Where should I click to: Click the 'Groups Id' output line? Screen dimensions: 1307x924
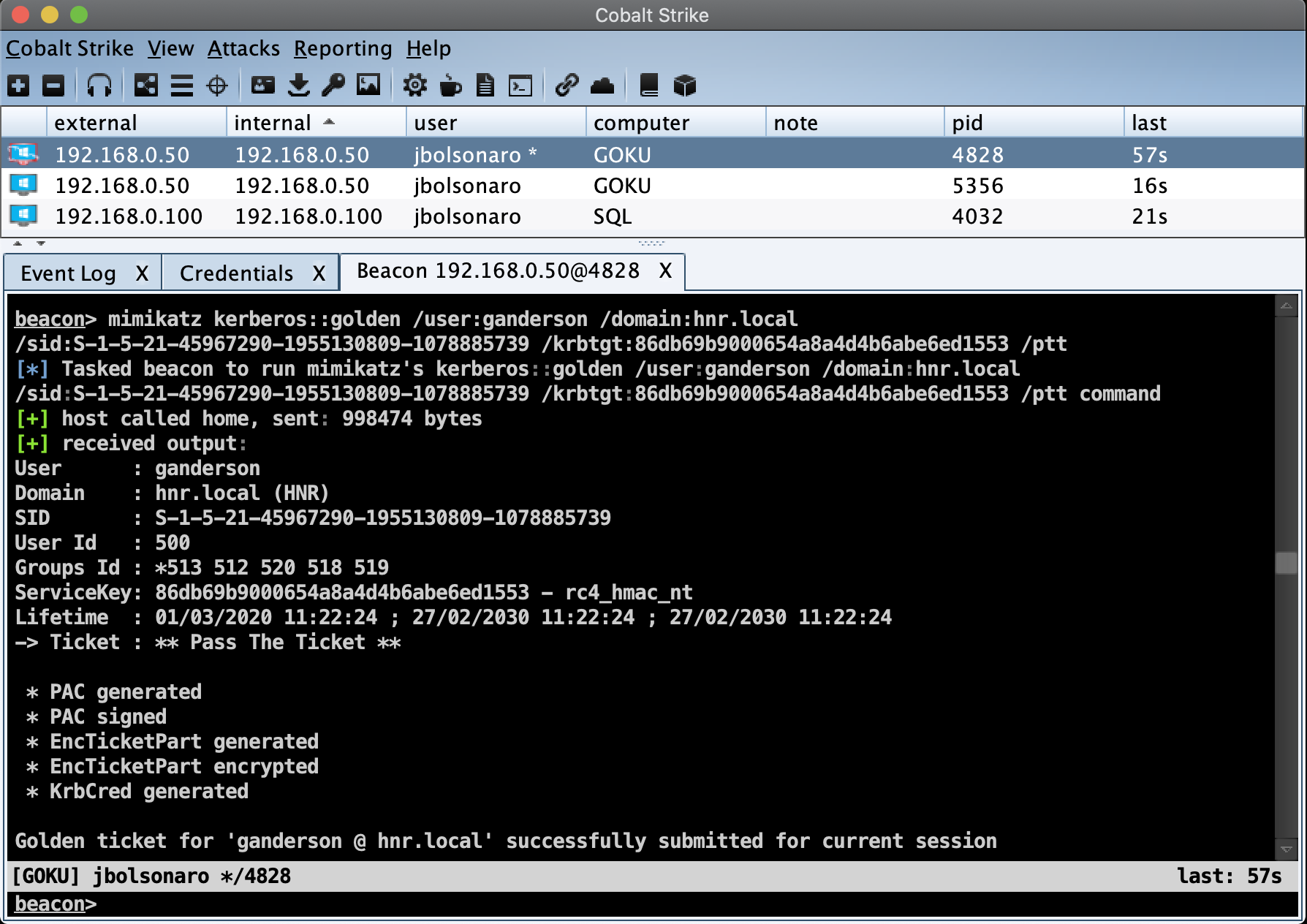(x=202, y=567)
